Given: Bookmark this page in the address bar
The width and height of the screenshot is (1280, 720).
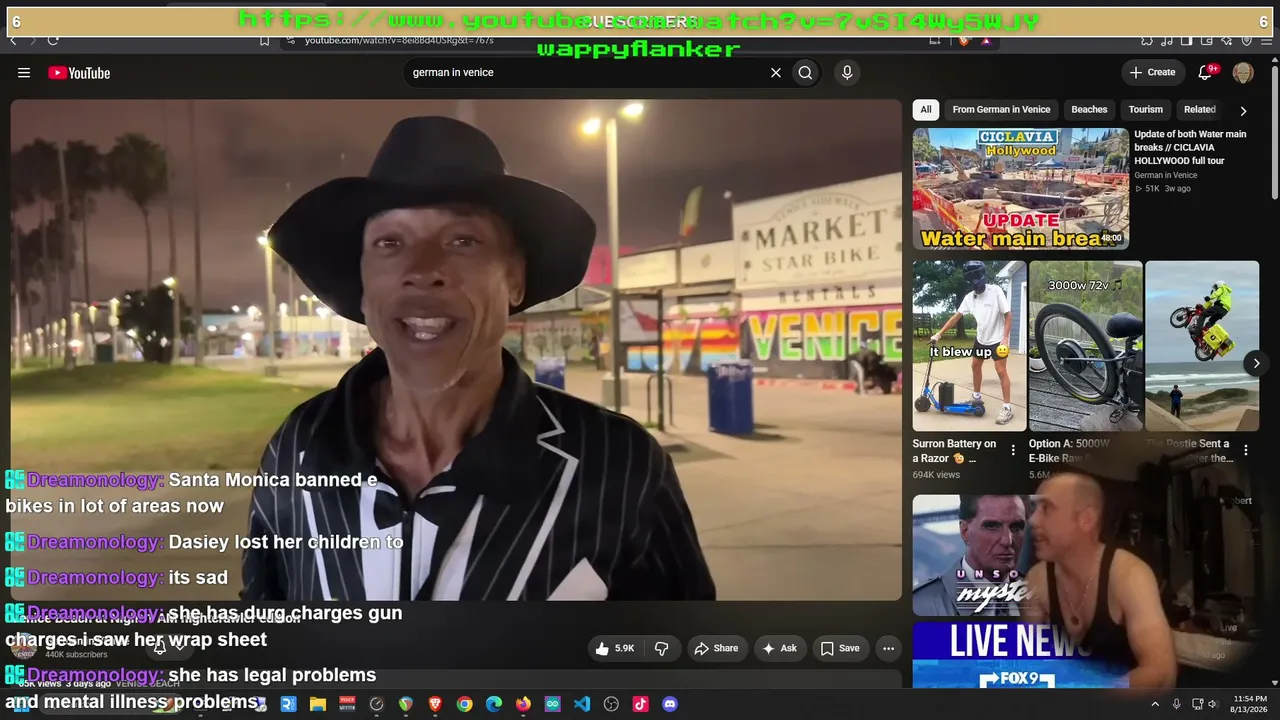Looking at the screenshot, I should (x=264, y=41).
